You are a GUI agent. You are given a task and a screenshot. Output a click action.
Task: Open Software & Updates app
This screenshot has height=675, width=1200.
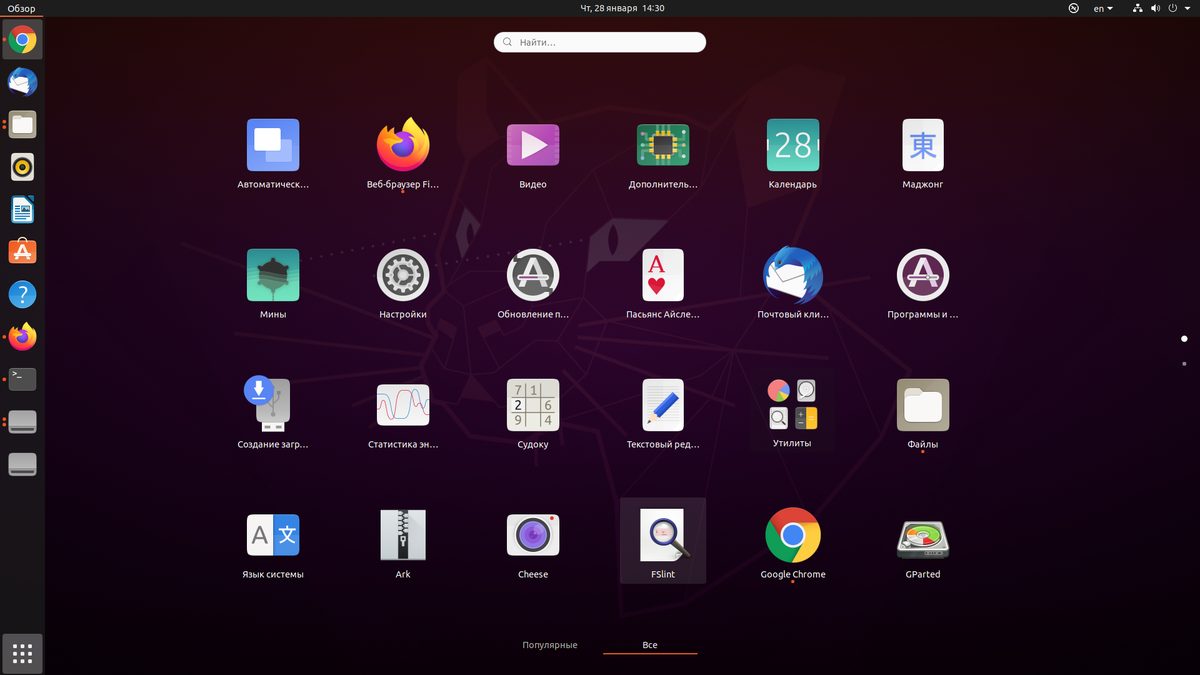pos(923,275)
